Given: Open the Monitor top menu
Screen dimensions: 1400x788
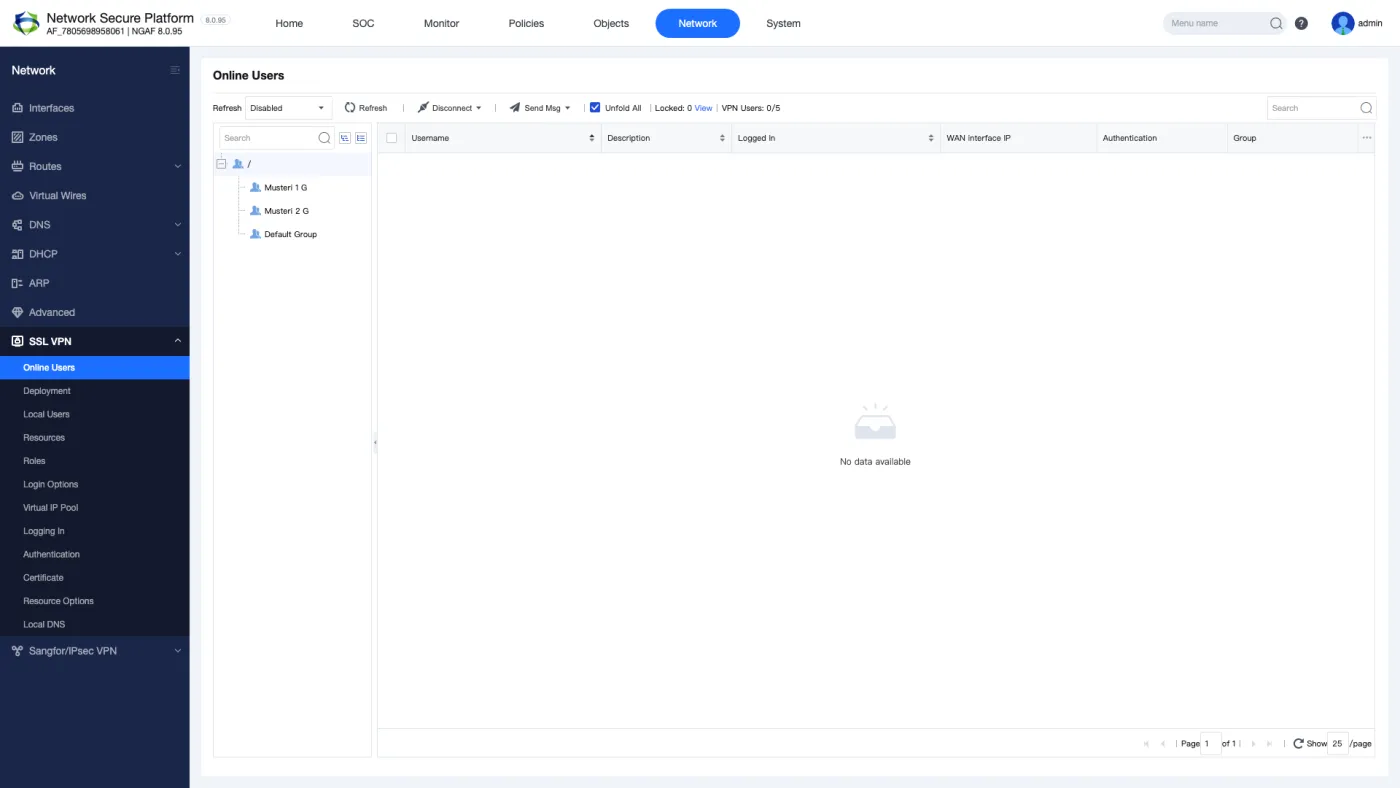Looking at the screenshot, I should [x=441, y=23].
